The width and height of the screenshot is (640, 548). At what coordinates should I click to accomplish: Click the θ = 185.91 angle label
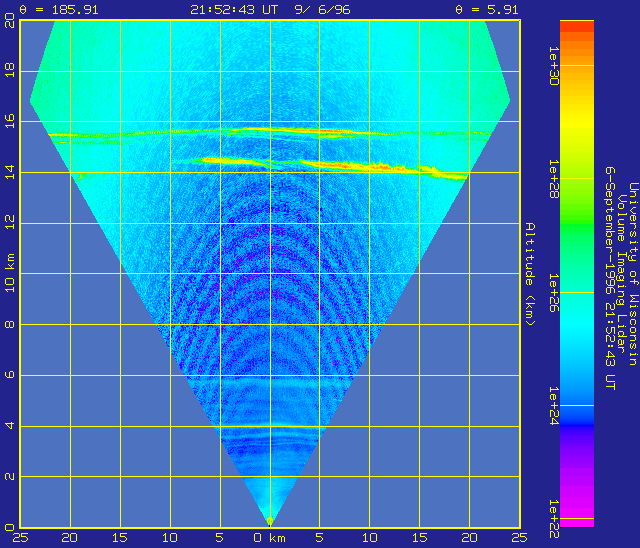pos(59,10)
